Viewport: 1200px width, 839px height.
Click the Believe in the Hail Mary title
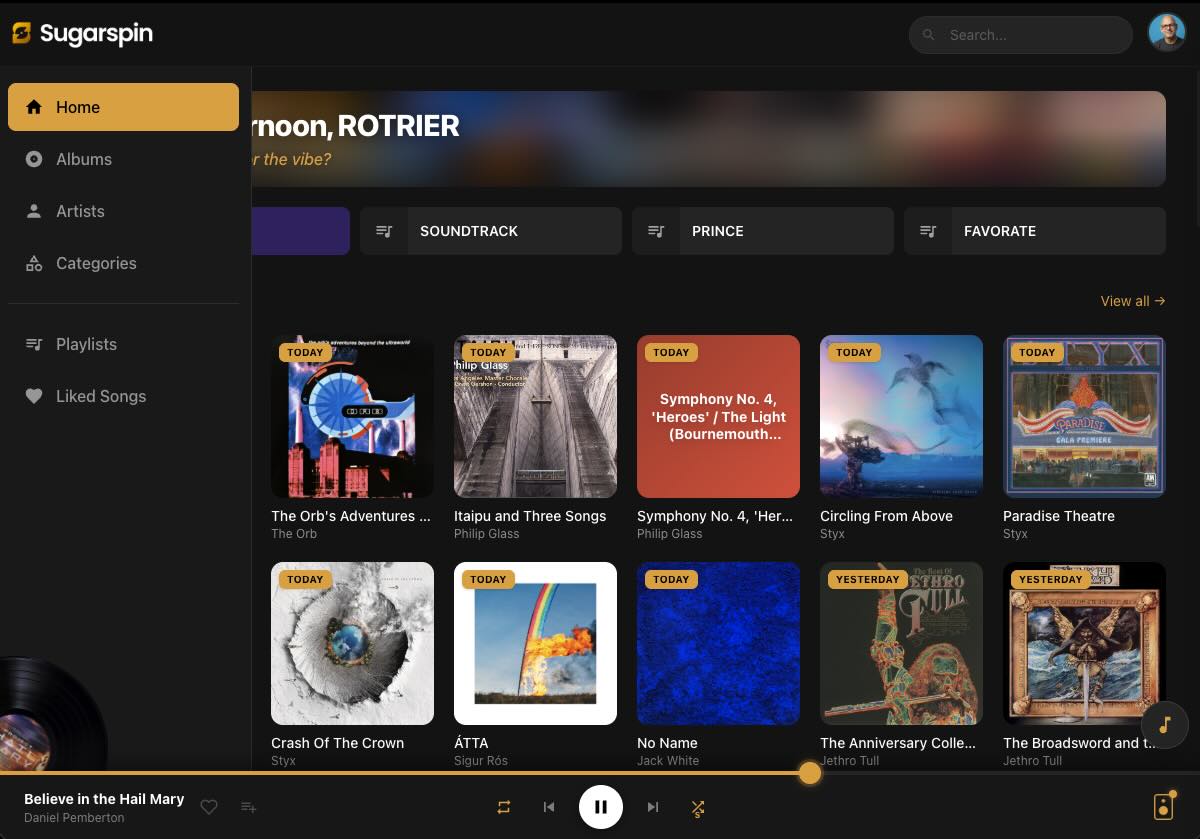104,799
